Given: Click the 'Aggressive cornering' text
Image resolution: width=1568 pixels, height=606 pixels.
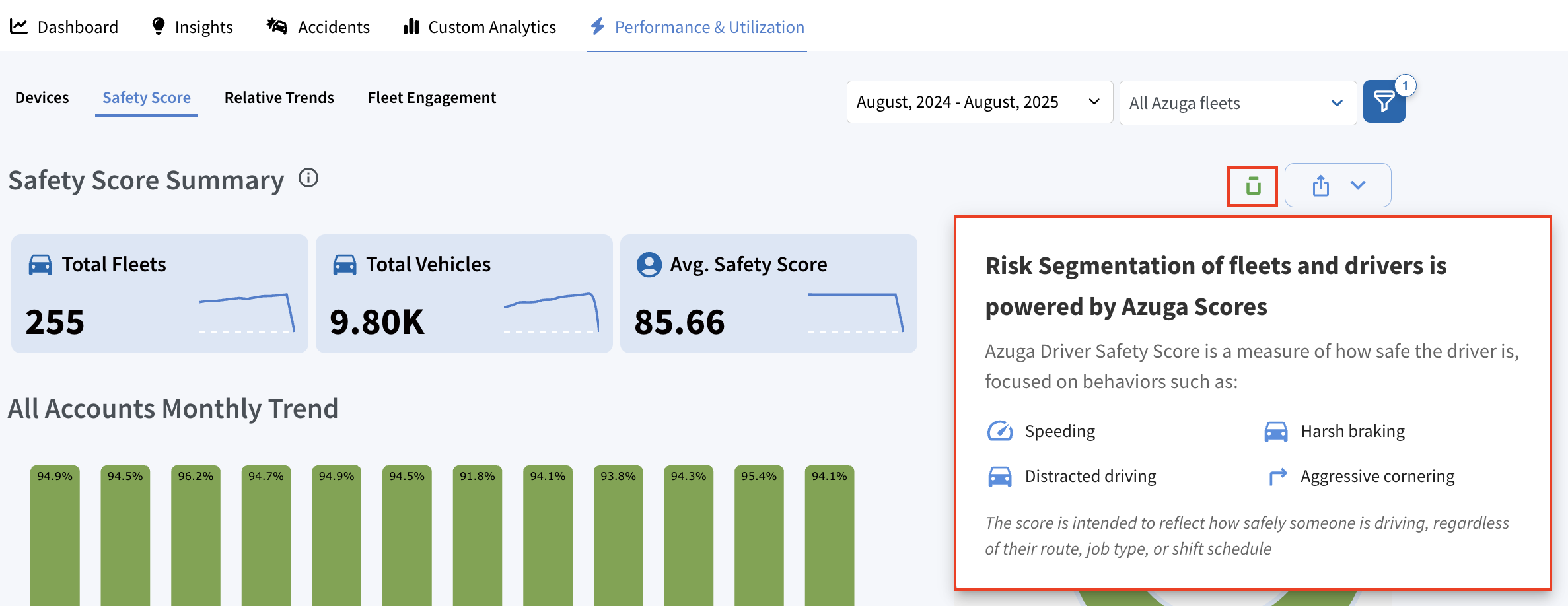Looking at the screenshot, I should coord(1378,476).
